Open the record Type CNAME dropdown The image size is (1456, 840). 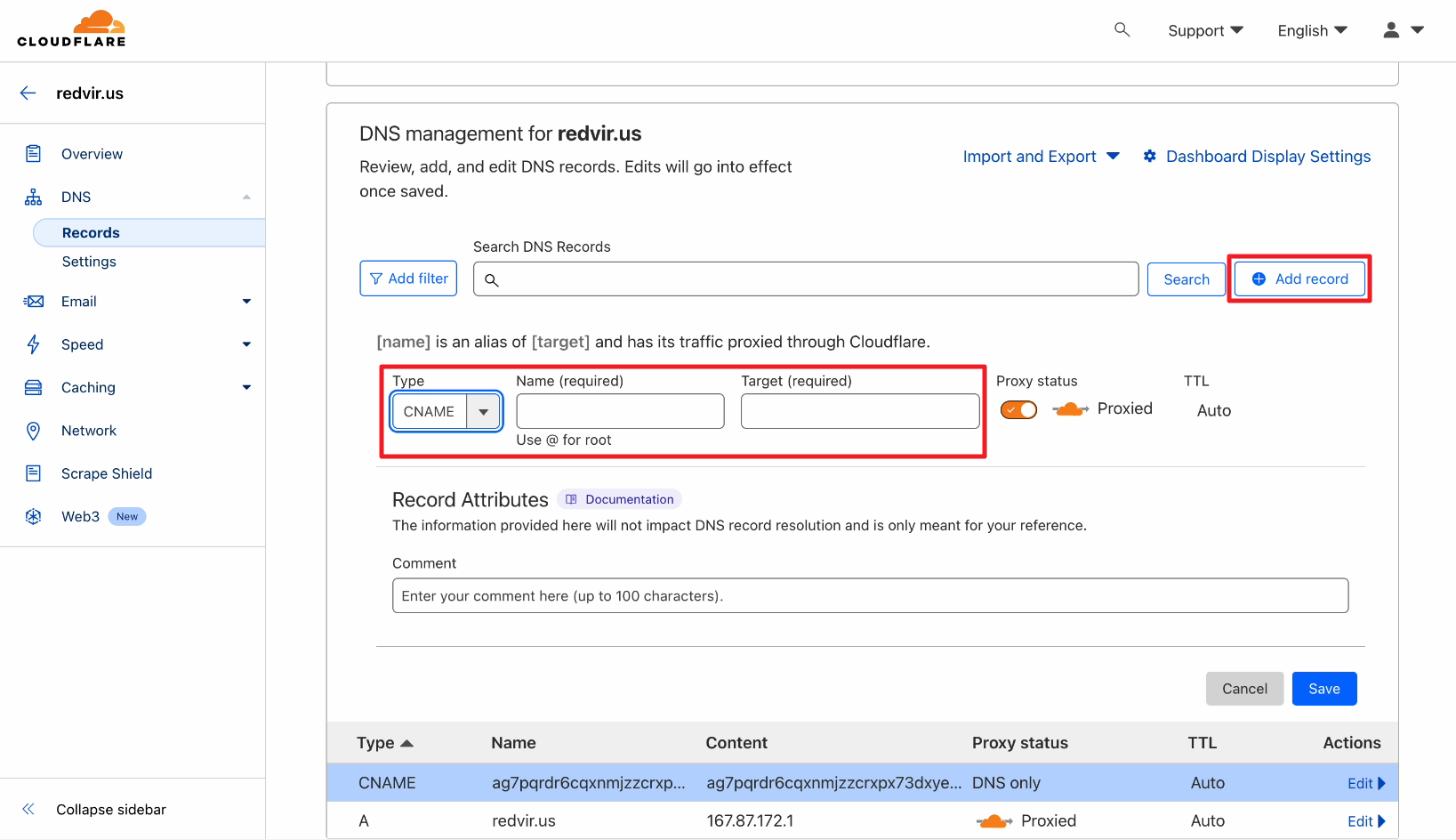pos(446,412)
